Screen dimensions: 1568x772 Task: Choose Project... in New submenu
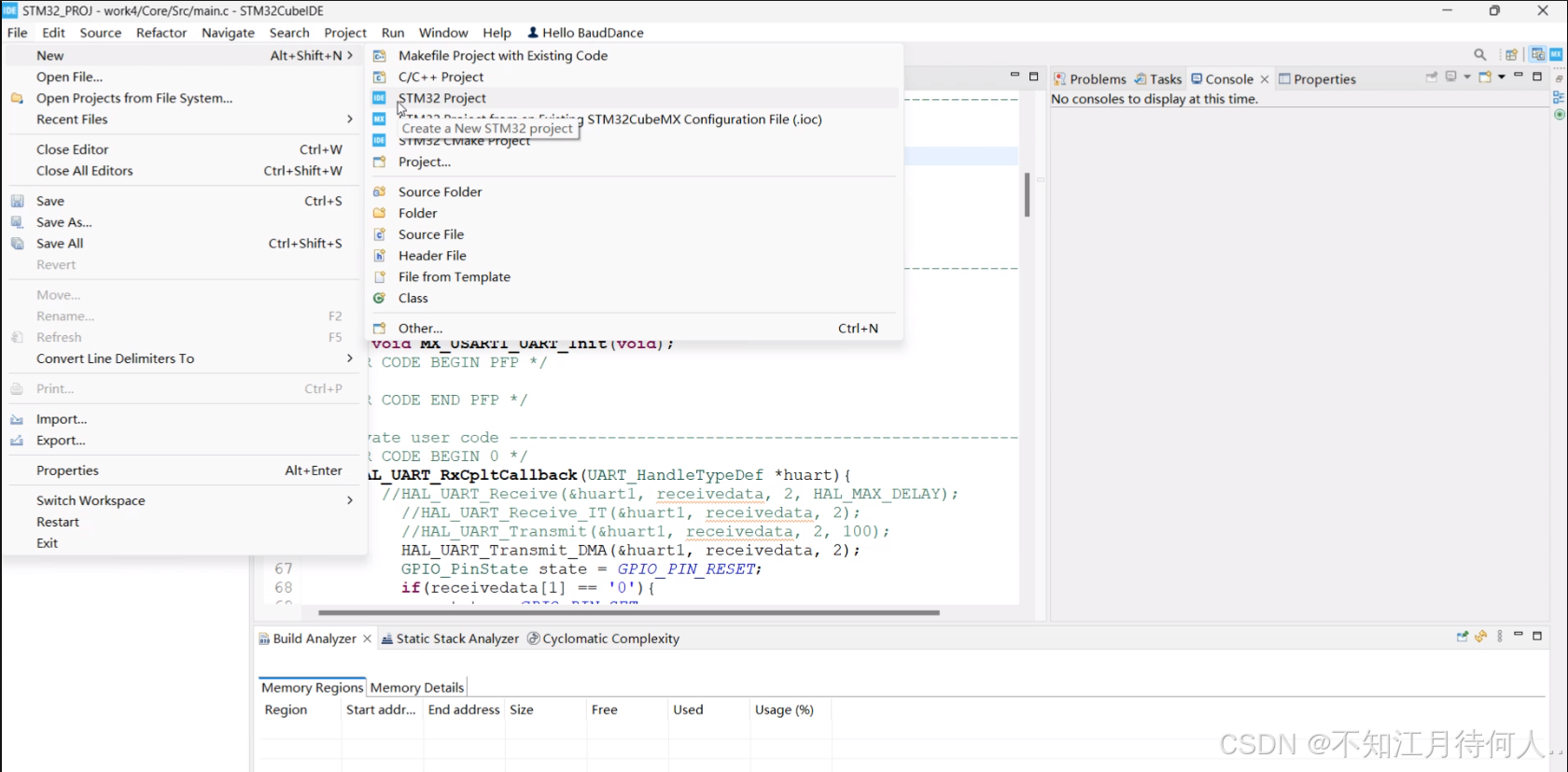pyautogui.click(x=633, y=162)
